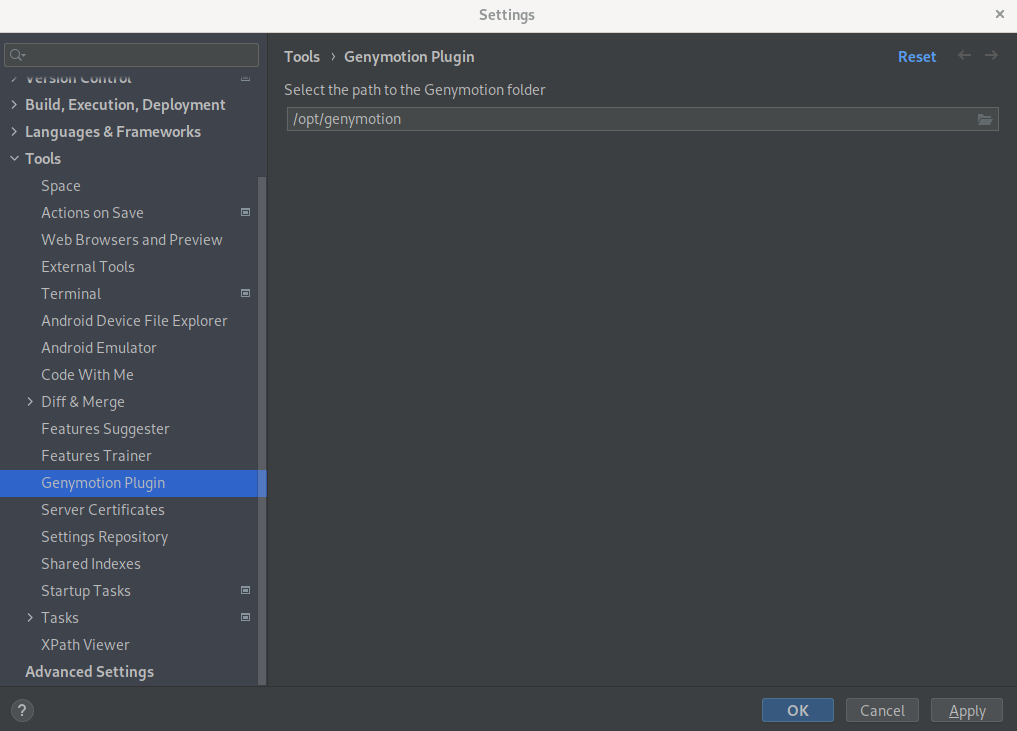This screenshot has width=1017, height=731.
Task: Collapse the Tools section
Action: pos(13,158)
